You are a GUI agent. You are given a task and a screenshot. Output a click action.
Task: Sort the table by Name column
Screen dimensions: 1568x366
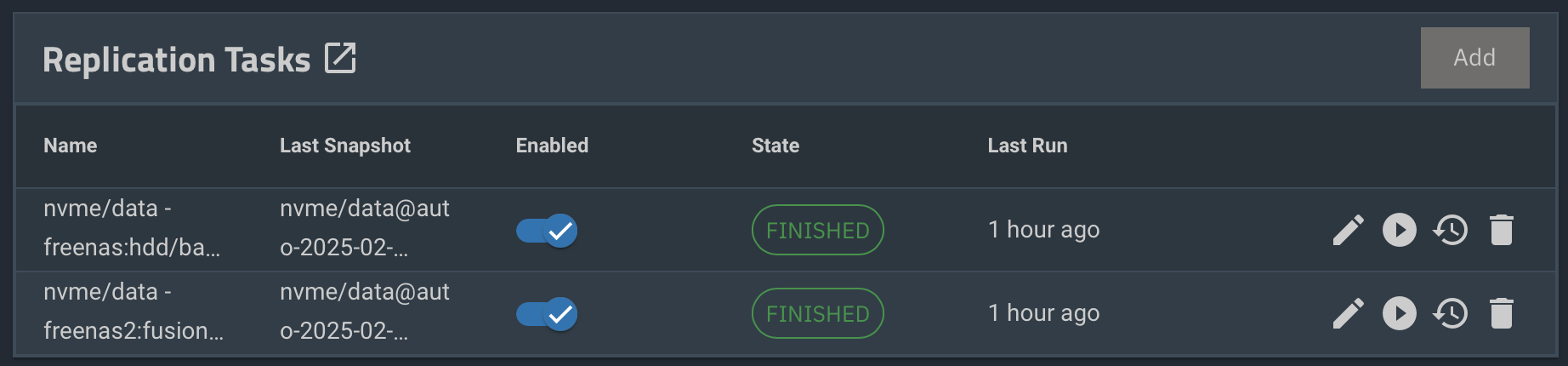(x=71, y=146)
